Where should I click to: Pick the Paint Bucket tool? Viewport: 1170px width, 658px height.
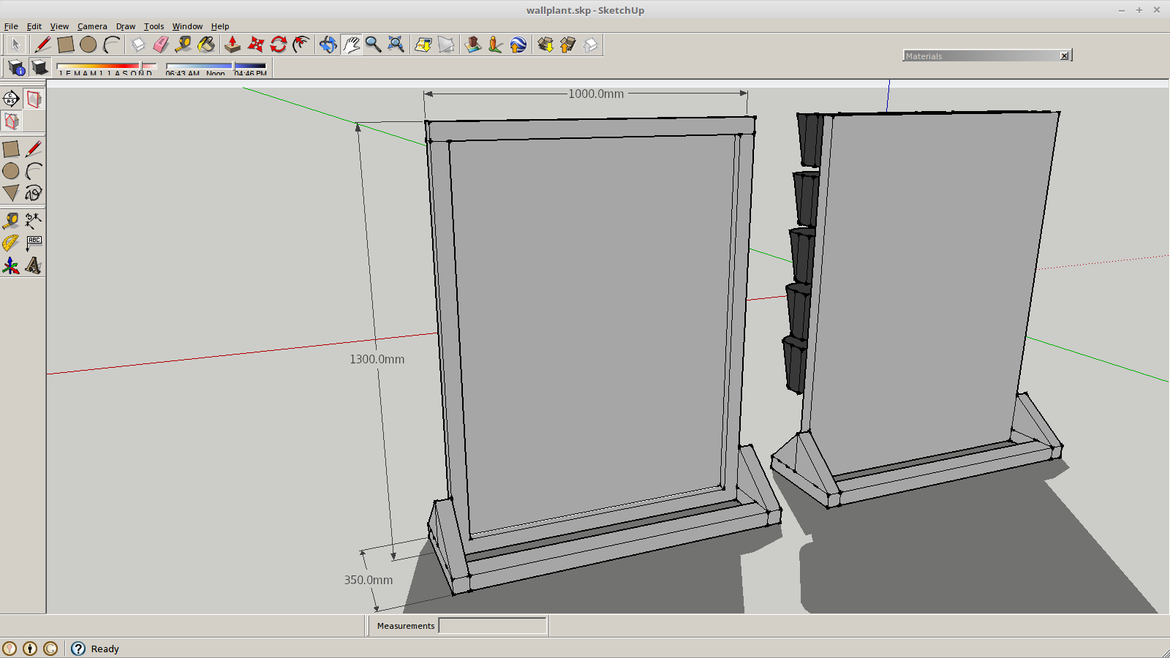click(206, 44)
